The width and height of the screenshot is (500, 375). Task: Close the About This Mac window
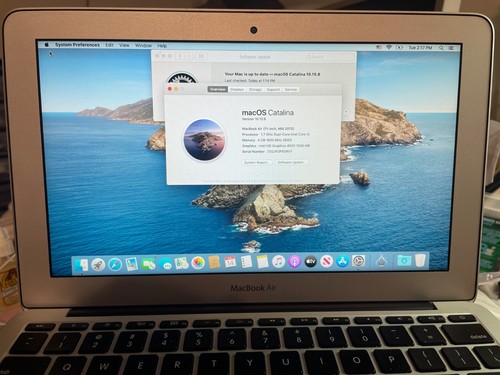(x=170, y=89)
